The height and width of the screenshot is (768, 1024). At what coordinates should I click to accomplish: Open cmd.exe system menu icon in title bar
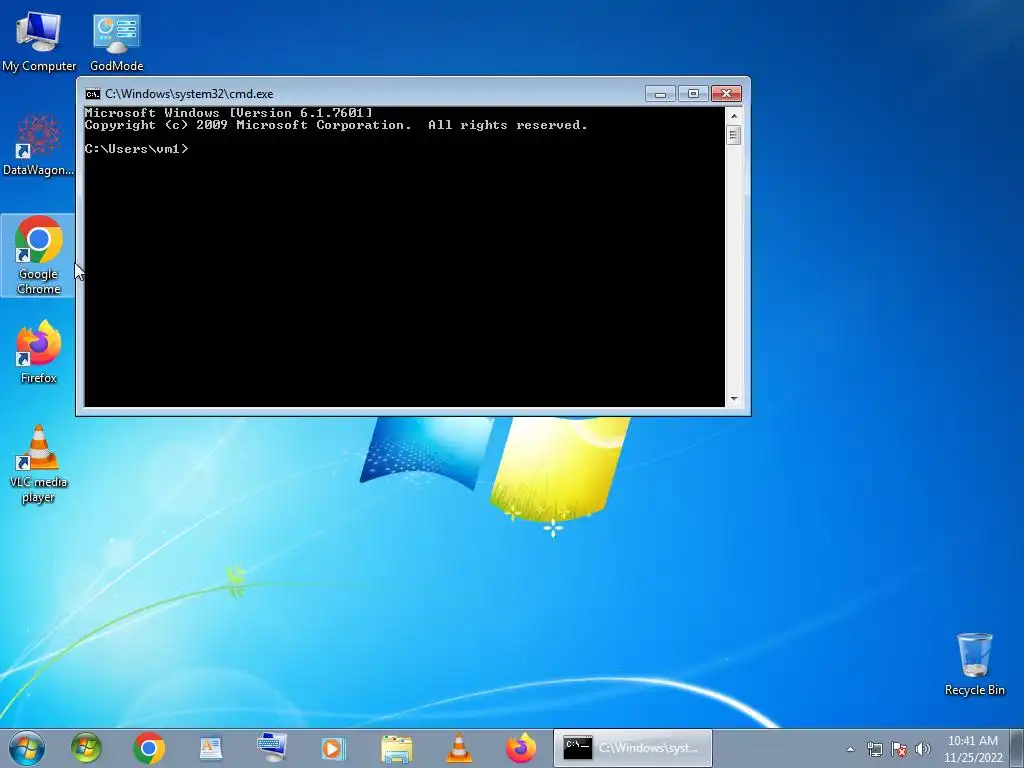(x=93, y=94)
